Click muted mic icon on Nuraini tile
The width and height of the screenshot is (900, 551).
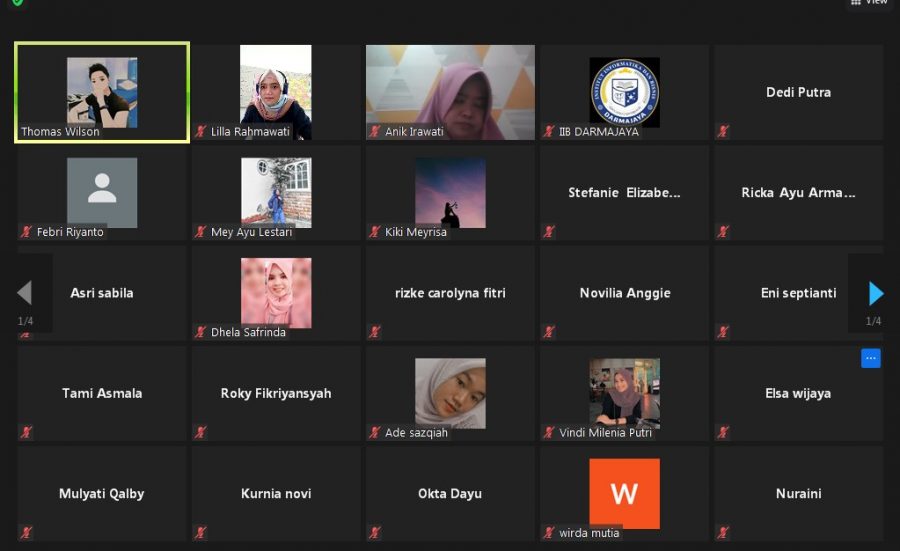click(723, 533)
